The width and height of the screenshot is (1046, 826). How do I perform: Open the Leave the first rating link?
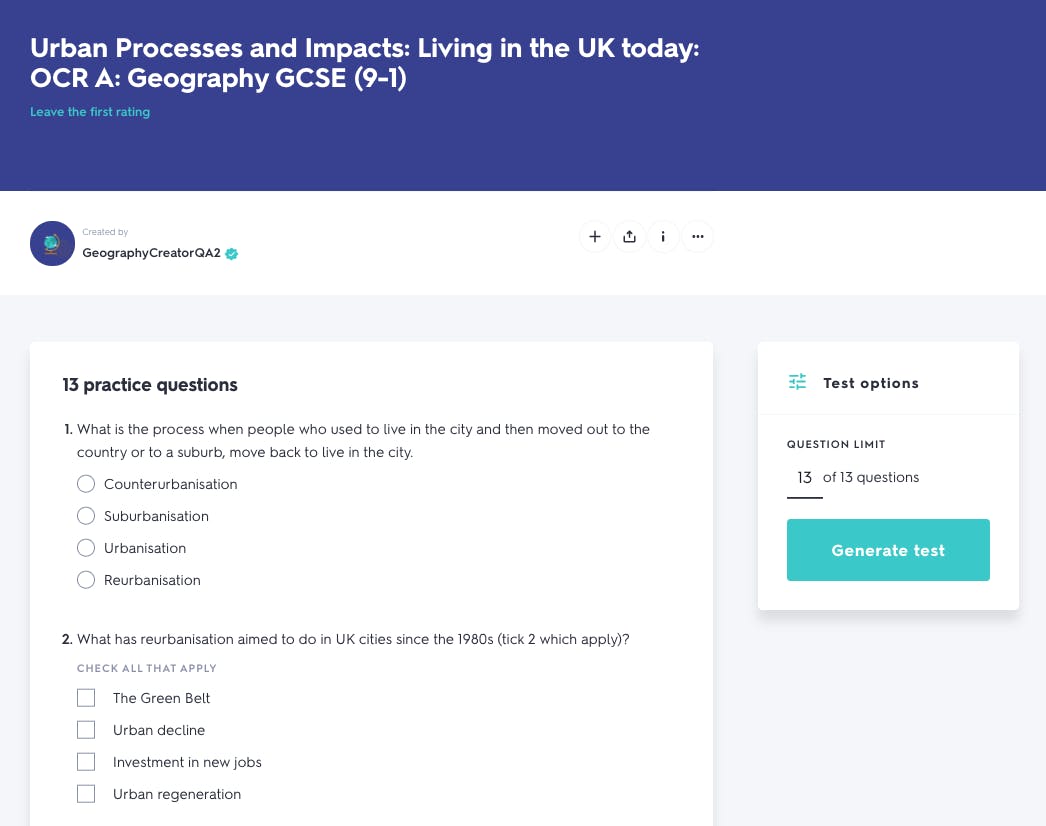(90, 111)
